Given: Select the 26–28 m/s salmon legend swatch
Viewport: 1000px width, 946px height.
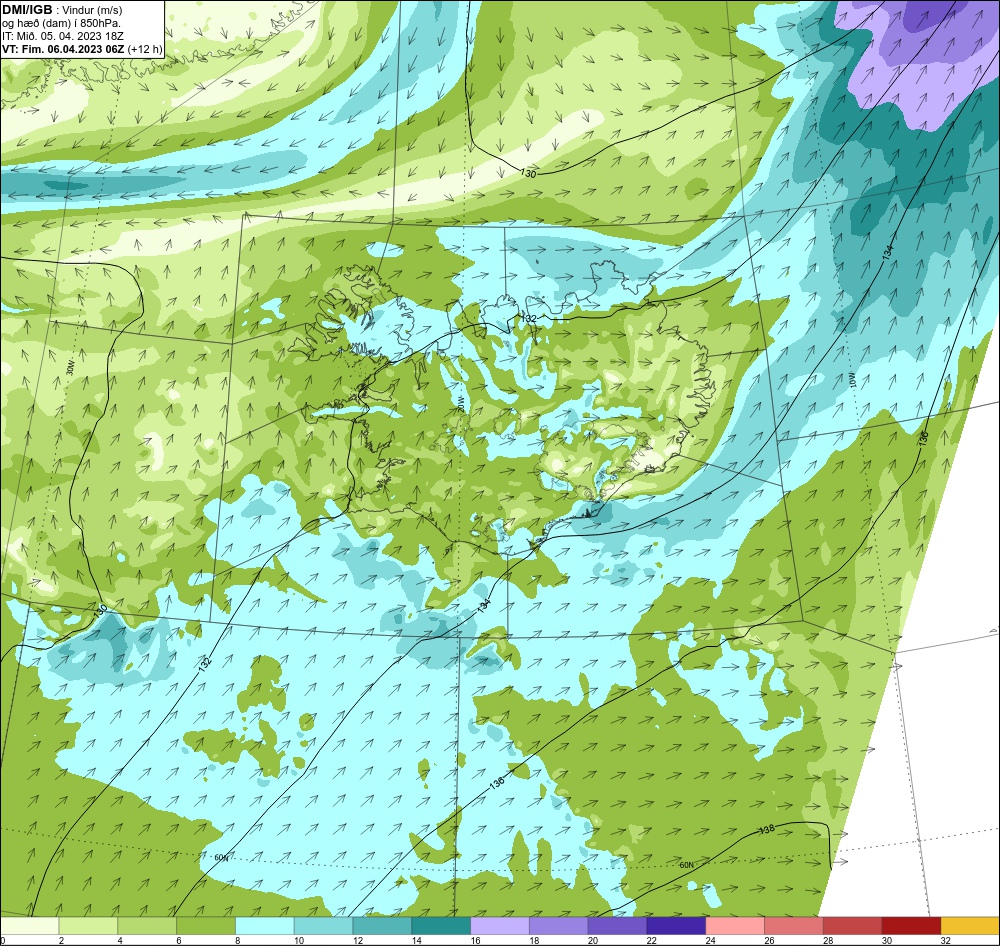Looking at the screenshot, I should click(794, 926).
